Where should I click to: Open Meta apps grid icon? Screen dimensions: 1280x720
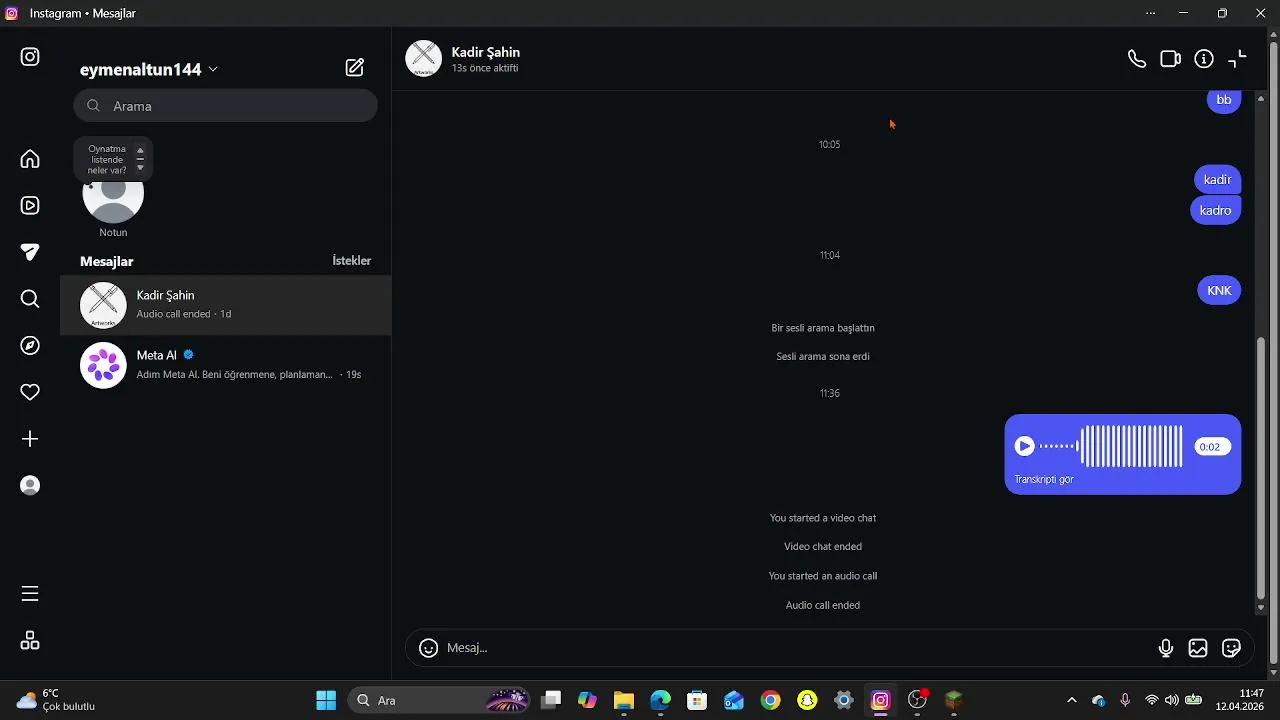click(30, 641)
